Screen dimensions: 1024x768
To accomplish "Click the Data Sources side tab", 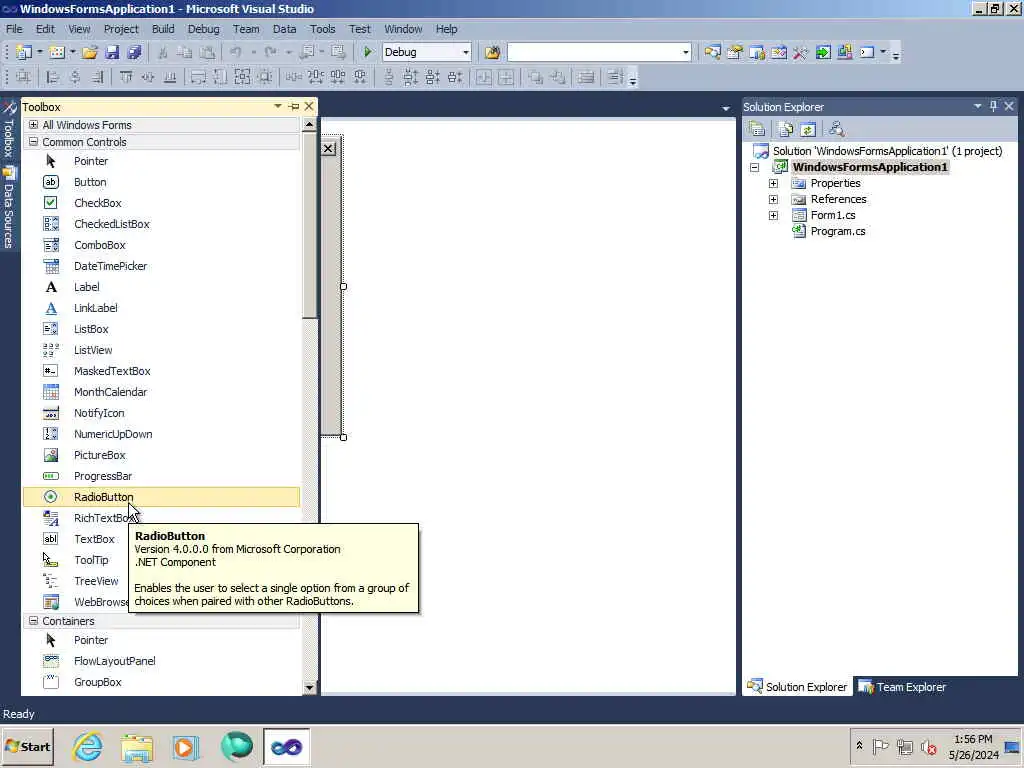I will 8,208.
